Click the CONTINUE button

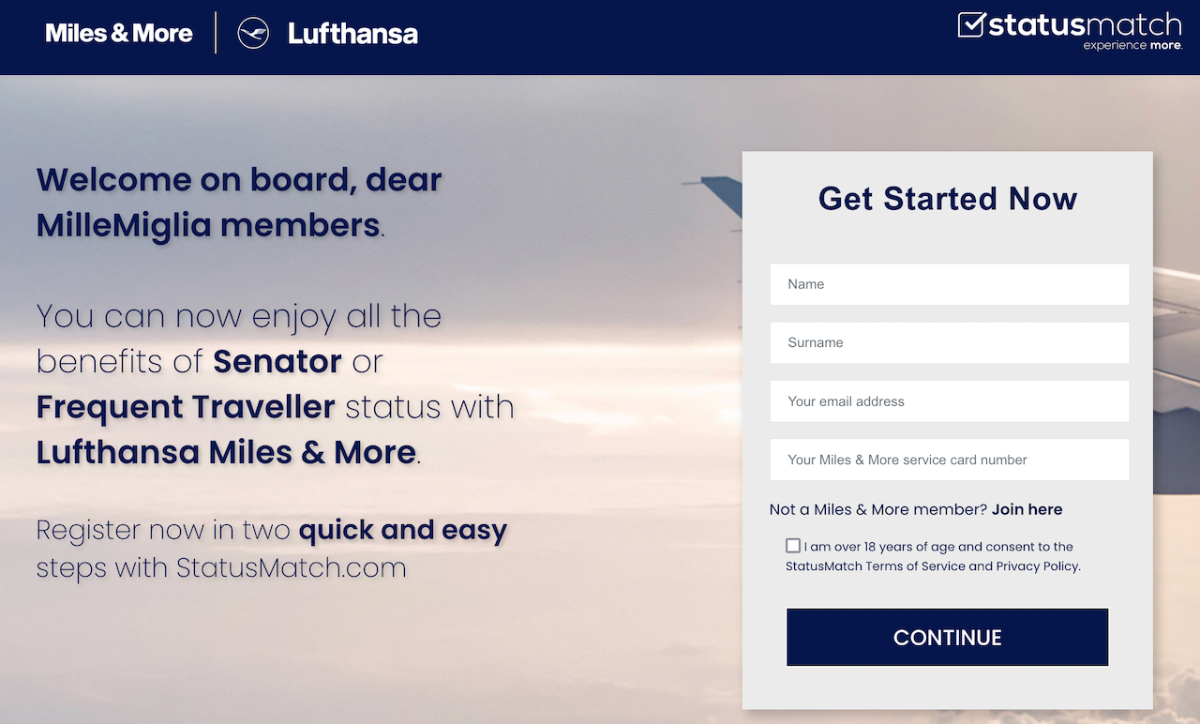click(x=947, y=637)
